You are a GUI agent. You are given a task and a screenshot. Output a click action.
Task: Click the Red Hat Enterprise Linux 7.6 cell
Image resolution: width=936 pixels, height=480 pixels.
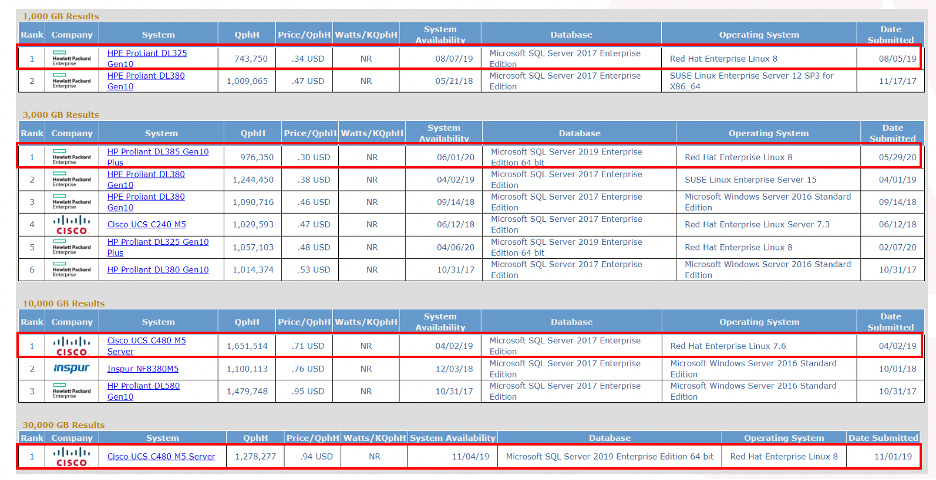coord(759,346)
